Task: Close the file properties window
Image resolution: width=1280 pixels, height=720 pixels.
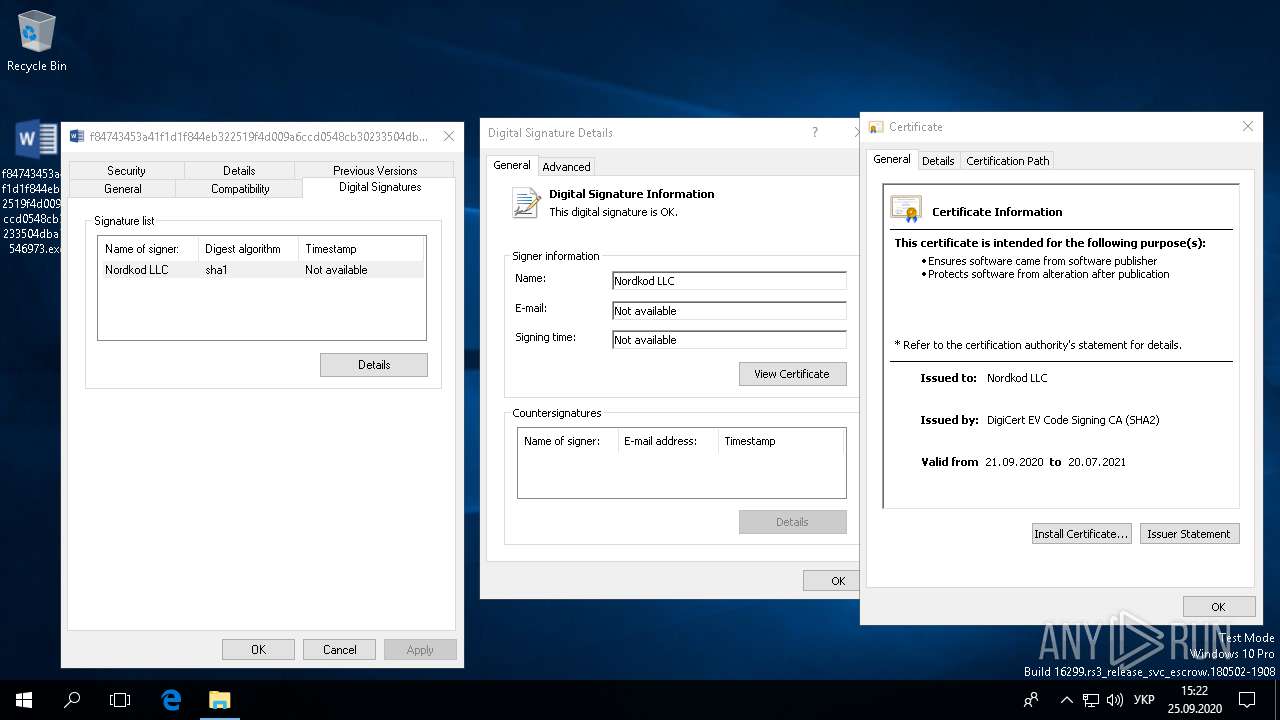Action: 449,136
